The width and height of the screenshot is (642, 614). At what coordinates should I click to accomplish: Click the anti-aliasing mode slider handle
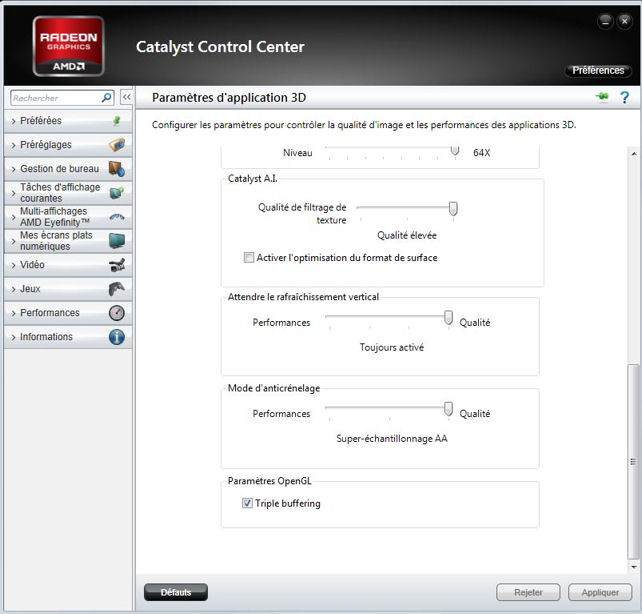pyautogui.click(x=448, y=409)
